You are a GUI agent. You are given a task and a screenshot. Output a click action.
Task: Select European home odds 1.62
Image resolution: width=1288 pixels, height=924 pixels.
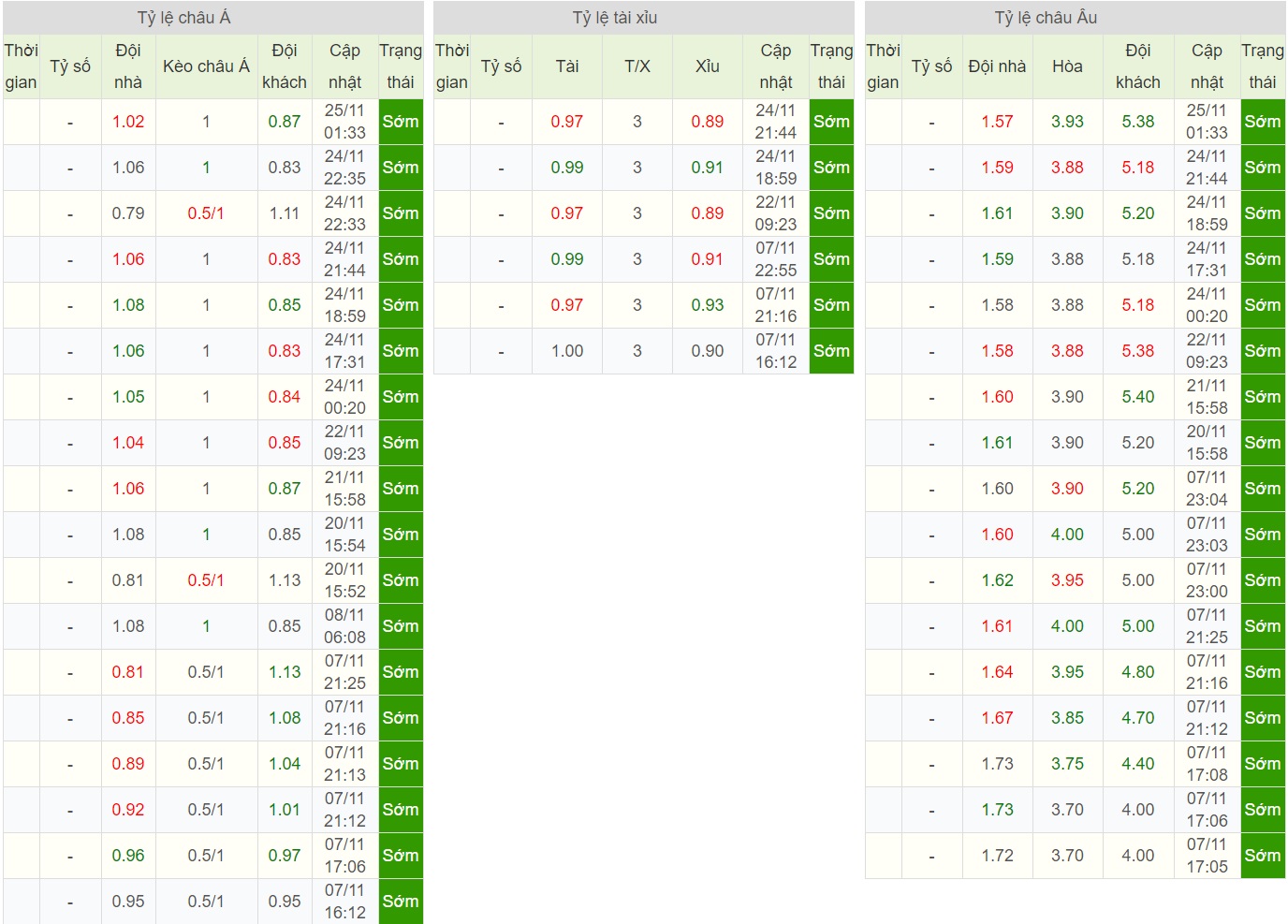998,580
